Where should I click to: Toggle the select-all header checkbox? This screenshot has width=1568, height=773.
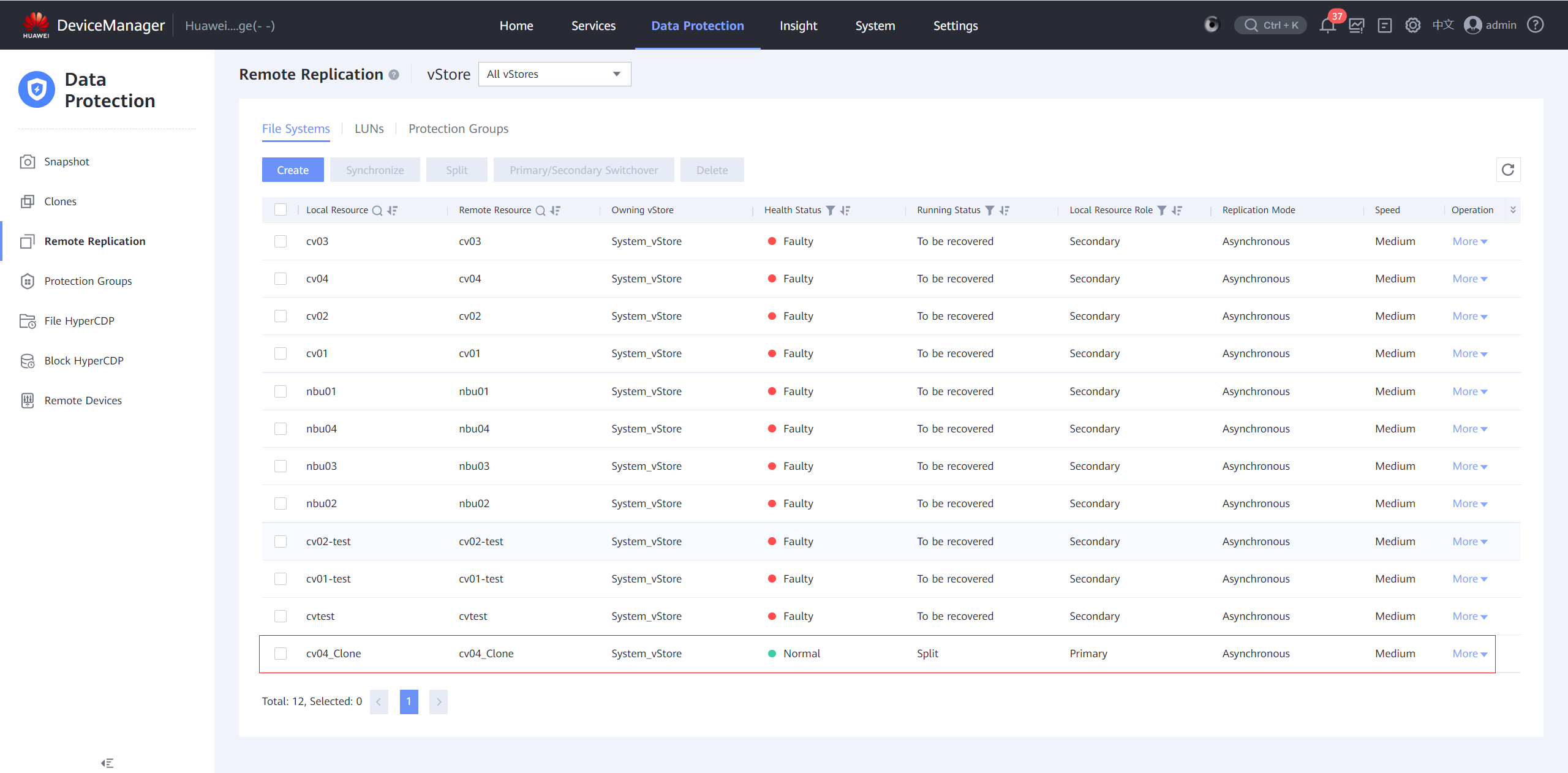click(x=281, y=209)
